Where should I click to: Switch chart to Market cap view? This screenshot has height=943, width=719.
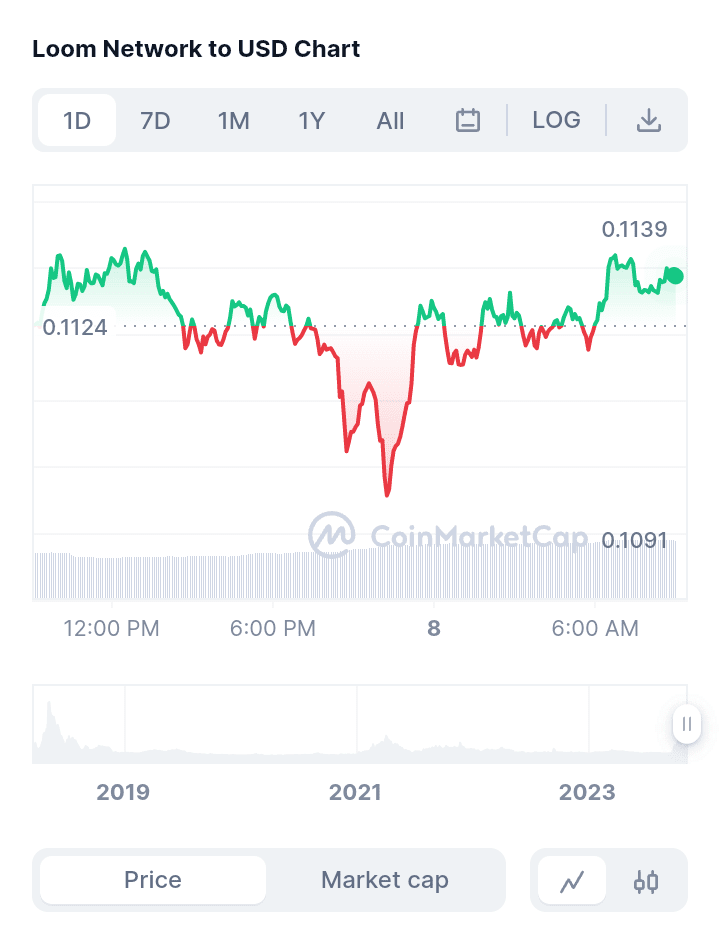click(385, 880)
